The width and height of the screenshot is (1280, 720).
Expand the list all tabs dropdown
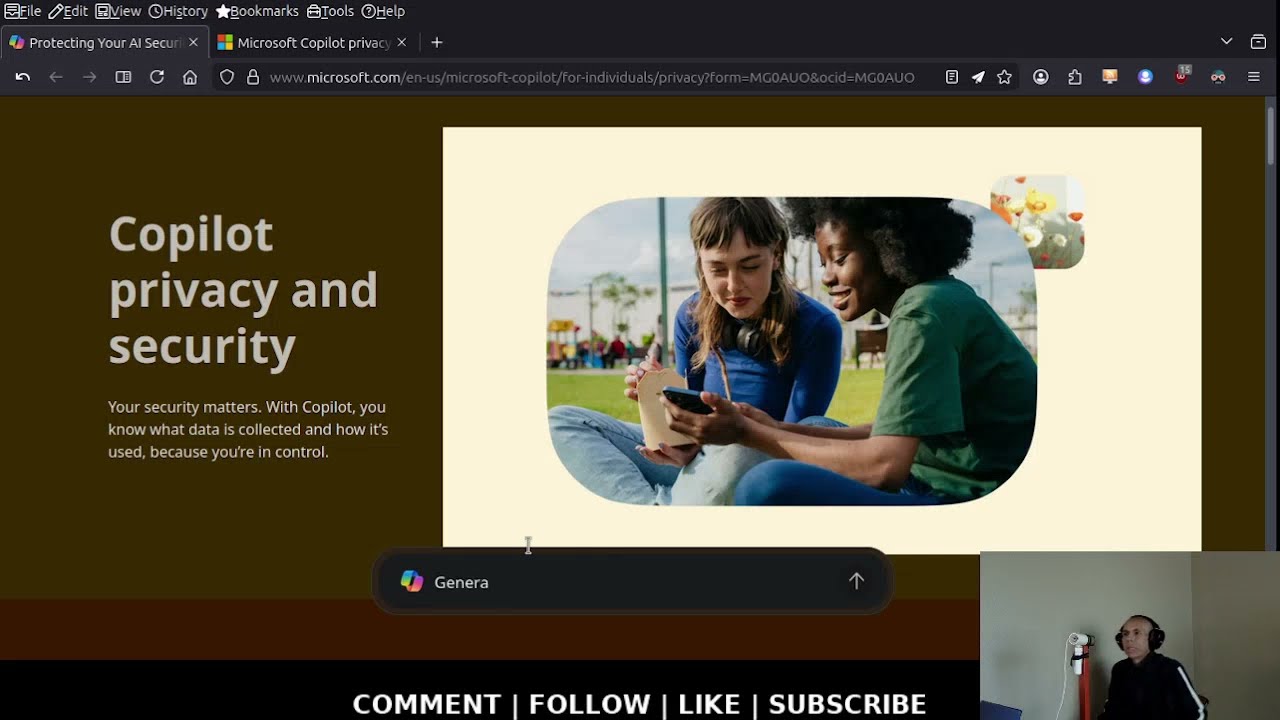coord(1226,42)
